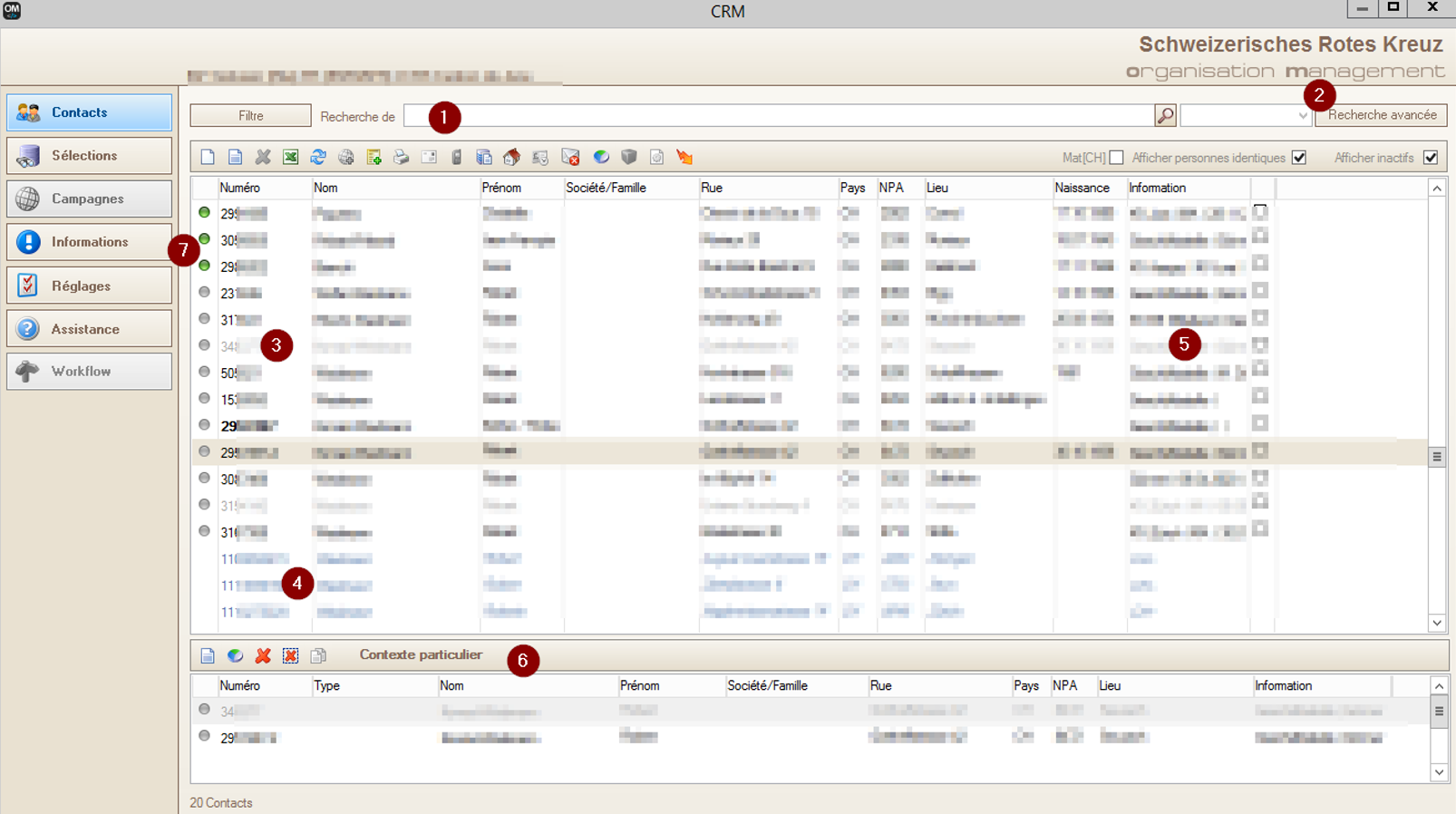This screenshot has height=814, width=1456.
Task: Start the search with the magnifier icon
Action: (x=1165, y=115)
